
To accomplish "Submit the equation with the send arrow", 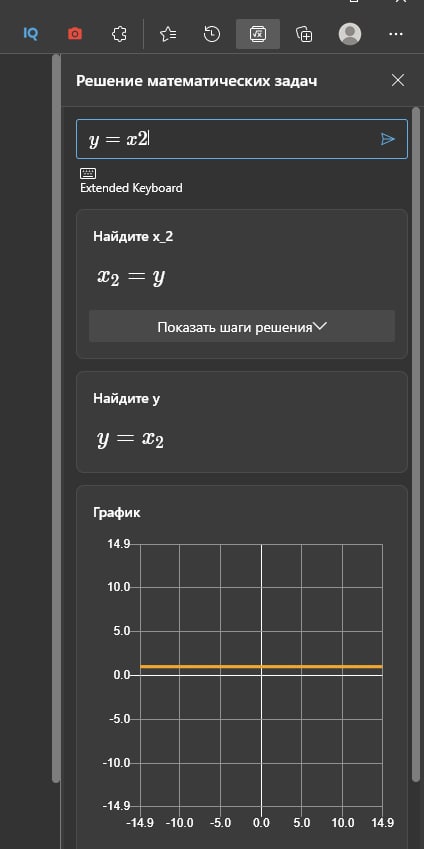I will pos(388,139).
